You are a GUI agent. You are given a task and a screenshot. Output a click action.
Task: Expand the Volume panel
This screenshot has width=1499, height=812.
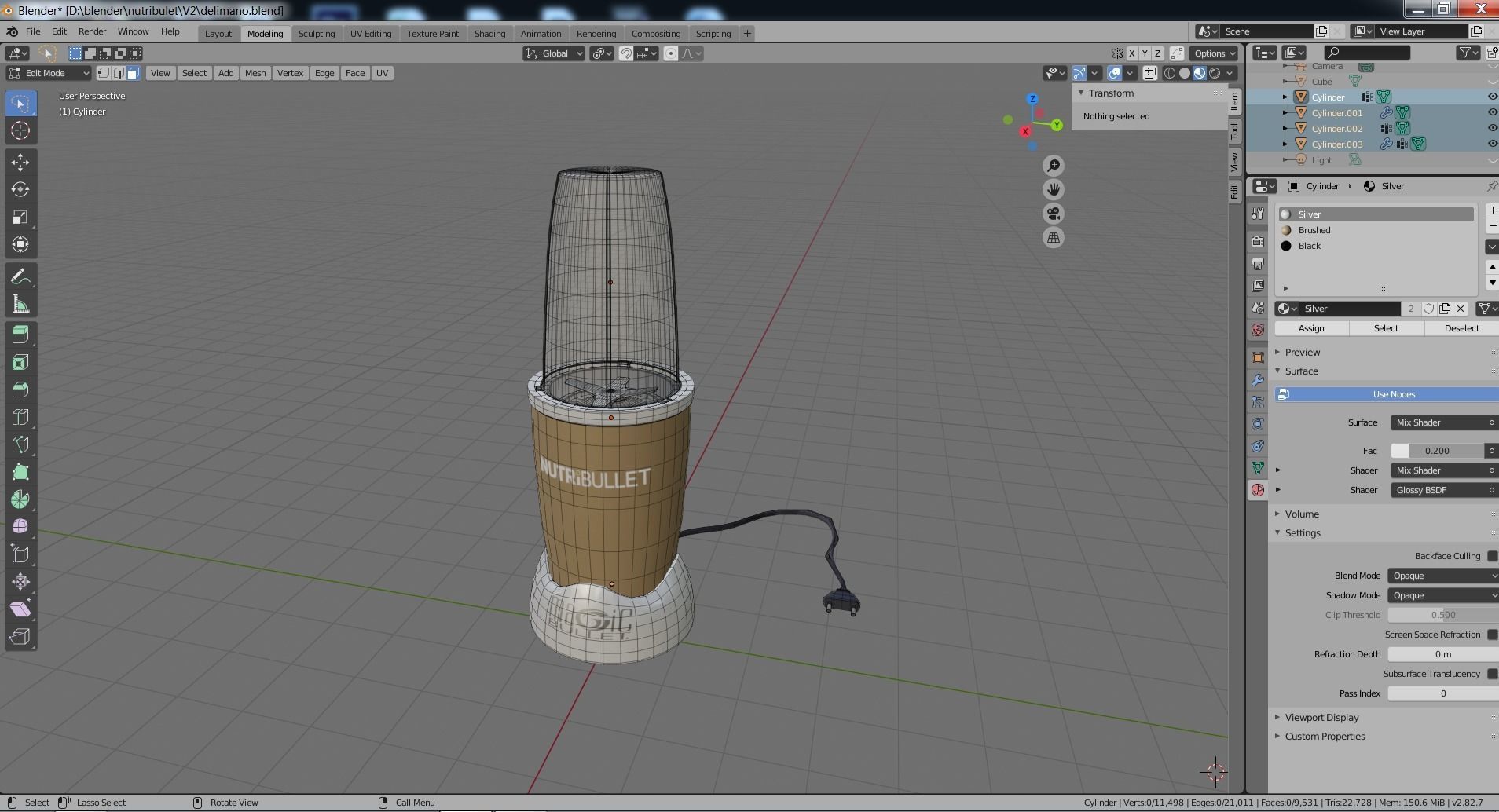click(1301, 514)
